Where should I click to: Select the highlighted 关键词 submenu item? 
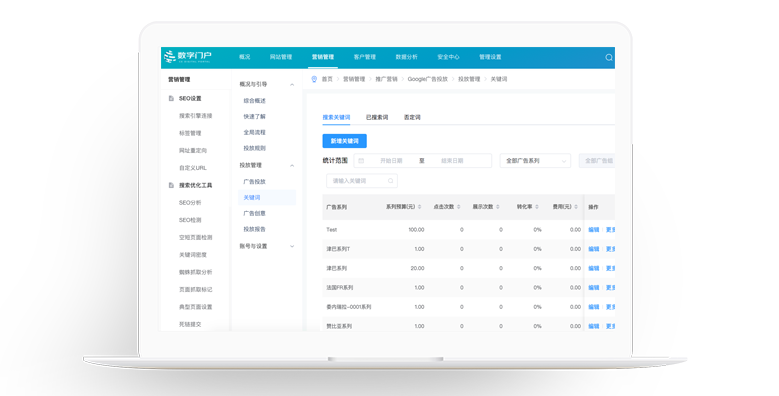[x=267, y=197]
